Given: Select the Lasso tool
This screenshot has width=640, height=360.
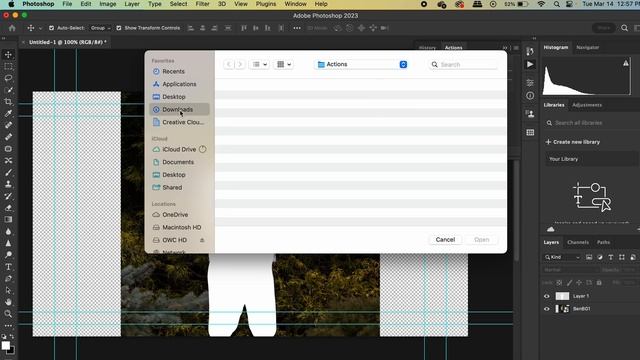Looking at the screenshot, I should [x=8, y=78].
